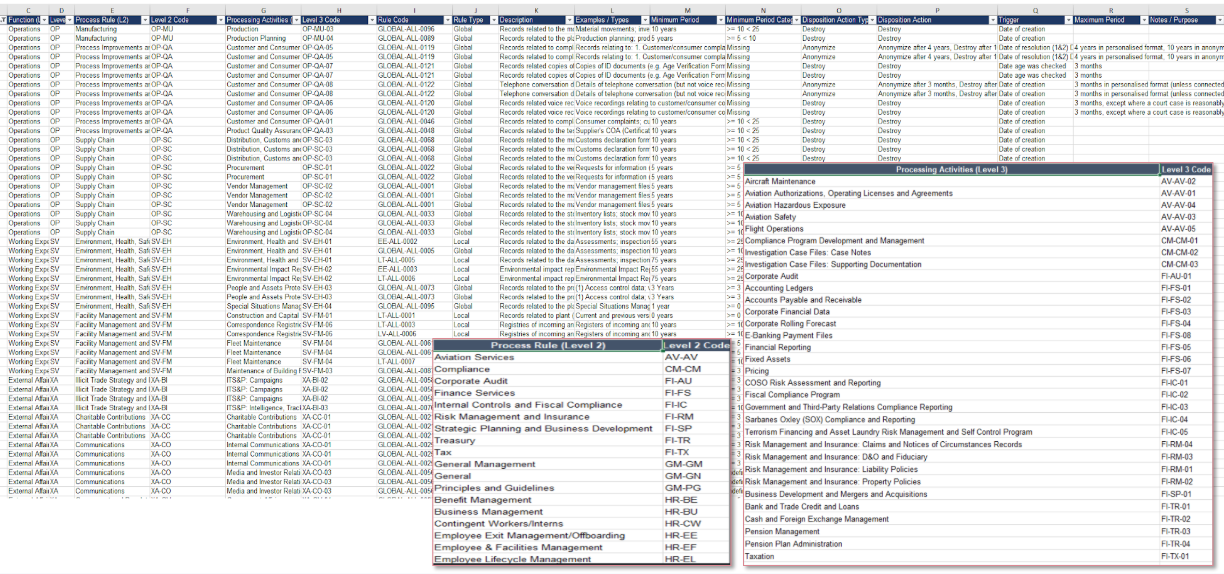Click the Flight Operations row
Image resolution: width=1224 pixels, height=574 pixels.
click(x=951, y=229)
